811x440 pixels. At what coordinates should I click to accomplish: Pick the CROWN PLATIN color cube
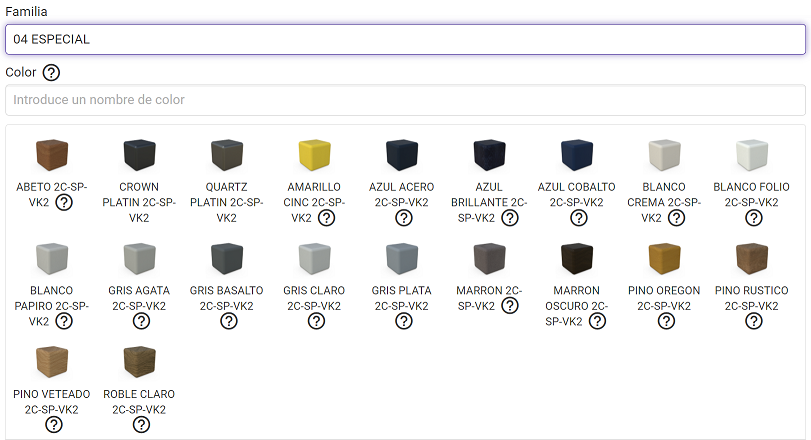tap(139, 156)
